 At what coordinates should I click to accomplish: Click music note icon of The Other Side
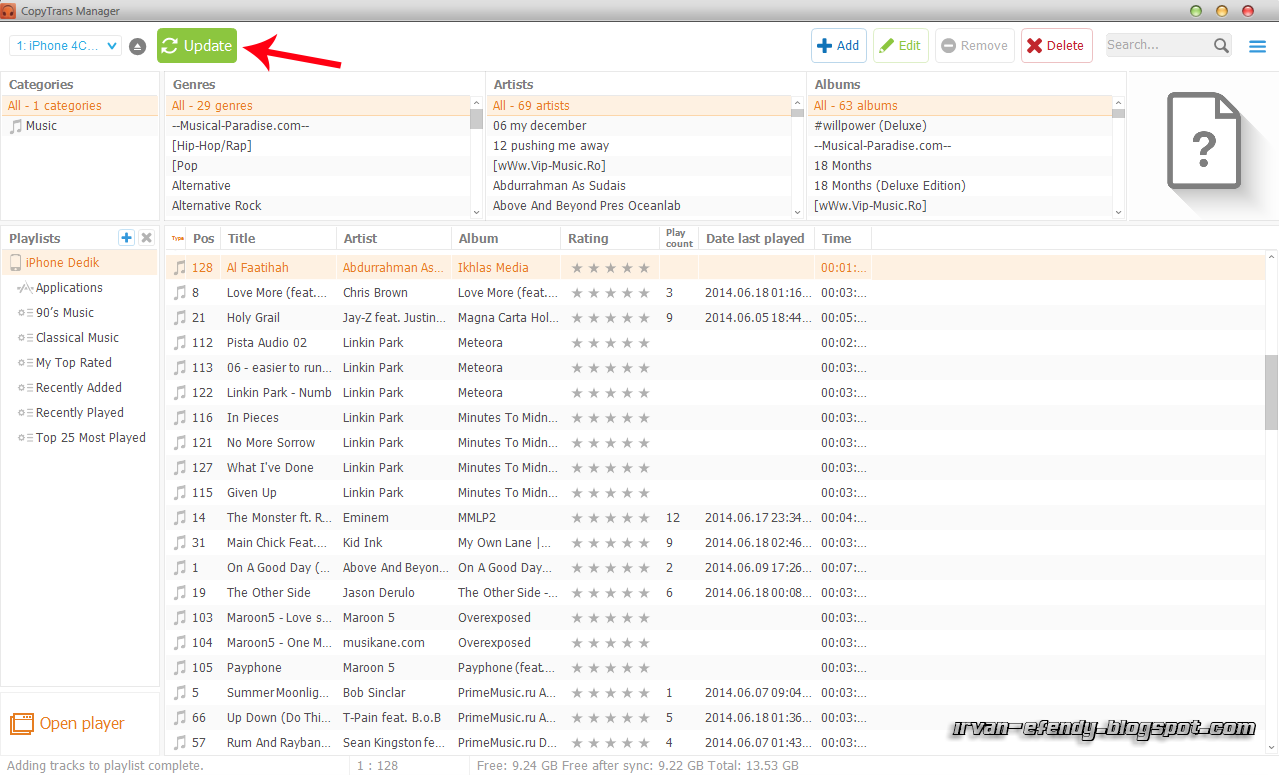click(x=180, y=593)
